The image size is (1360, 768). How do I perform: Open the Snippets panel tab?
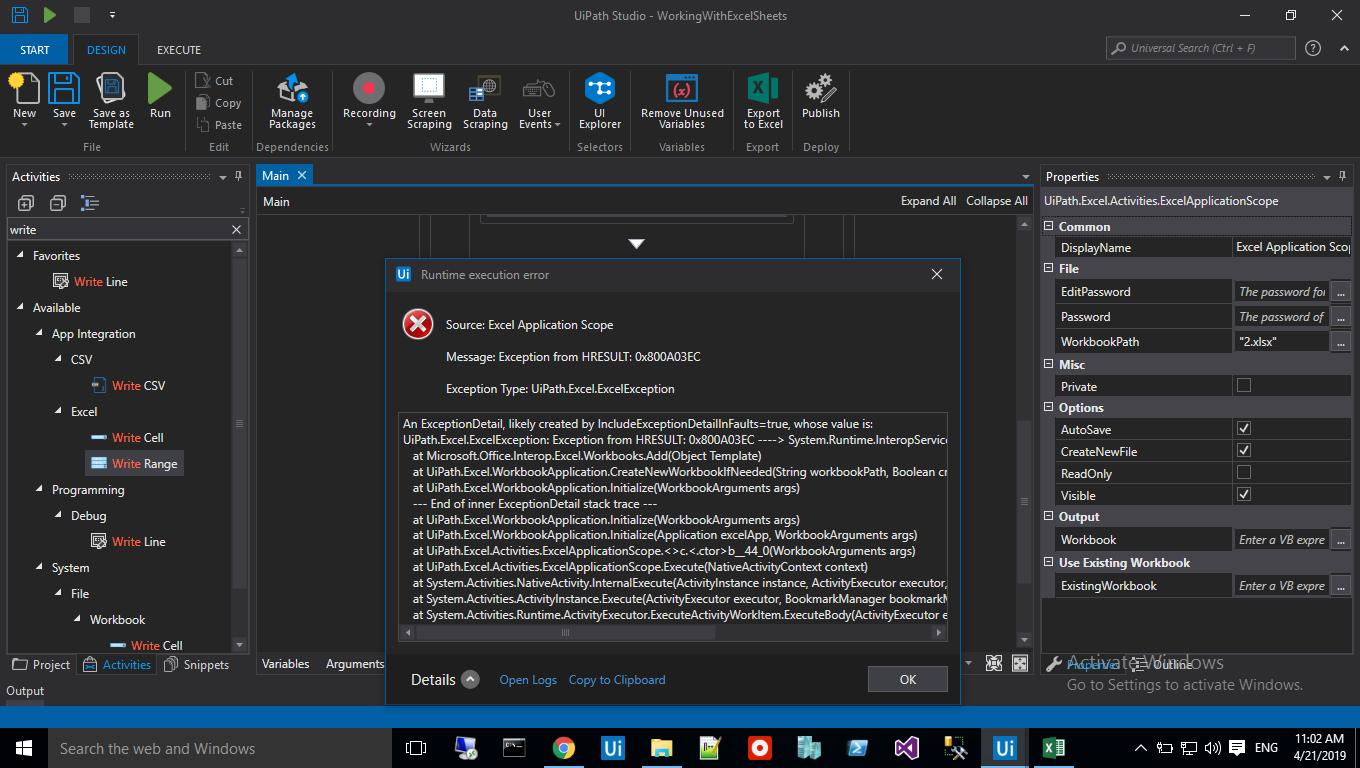click(197, 665)
